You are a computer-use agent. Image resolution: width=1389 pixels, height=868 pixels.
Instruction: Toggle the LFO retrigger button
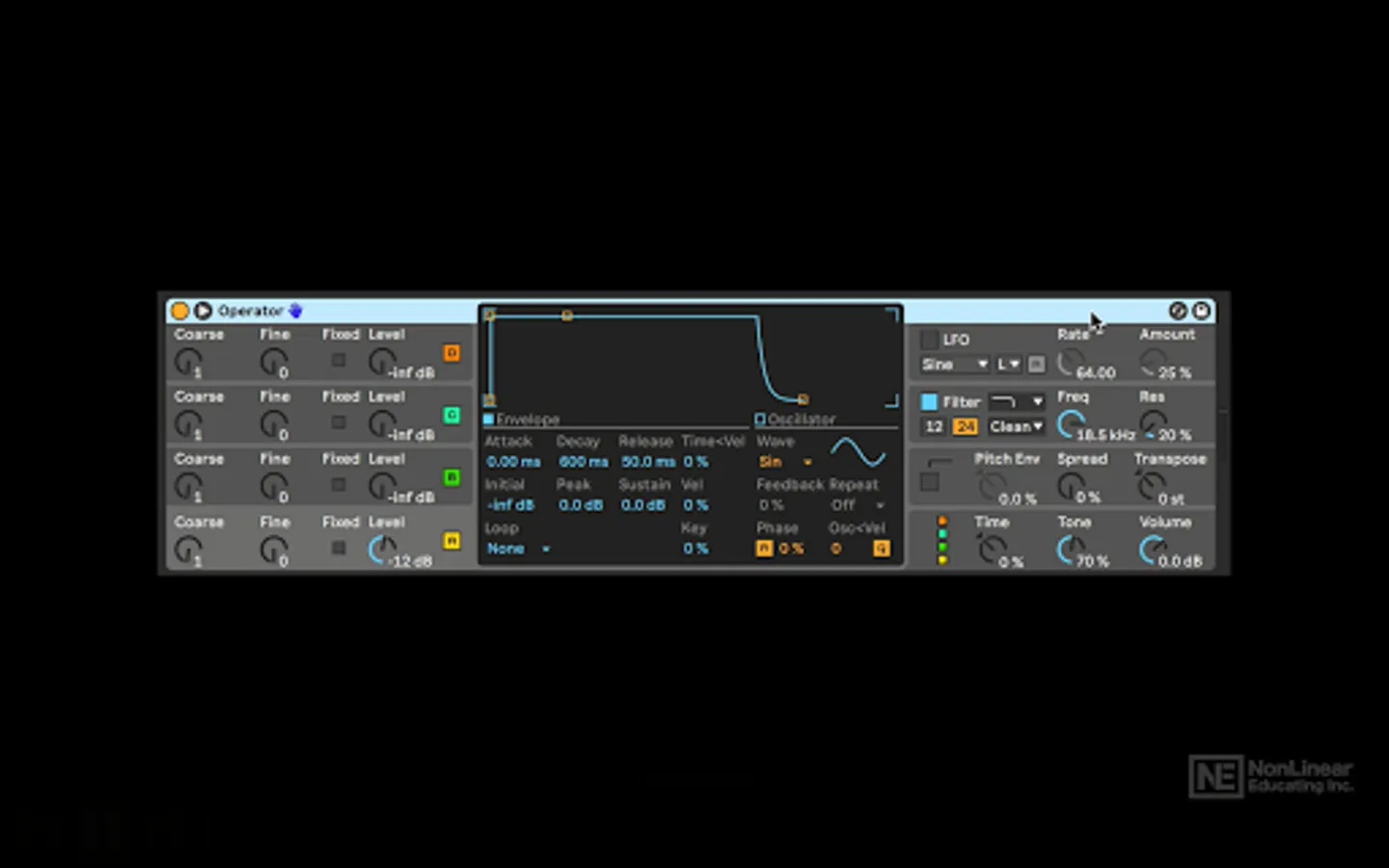[1036, 365]
